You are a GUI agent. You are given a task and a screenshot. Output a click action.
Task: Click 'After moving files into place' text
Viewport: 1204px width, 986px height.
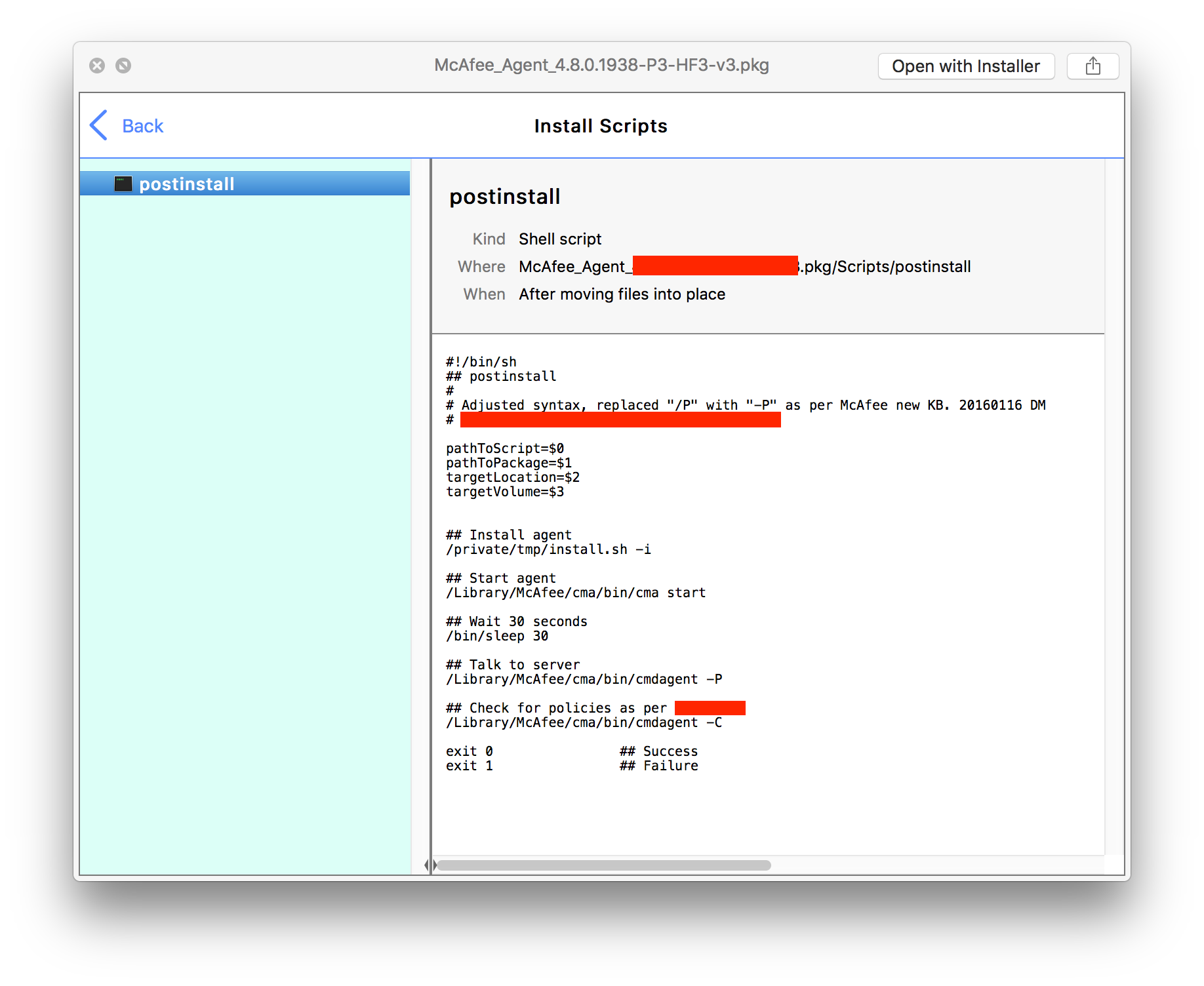pos(622,294)
